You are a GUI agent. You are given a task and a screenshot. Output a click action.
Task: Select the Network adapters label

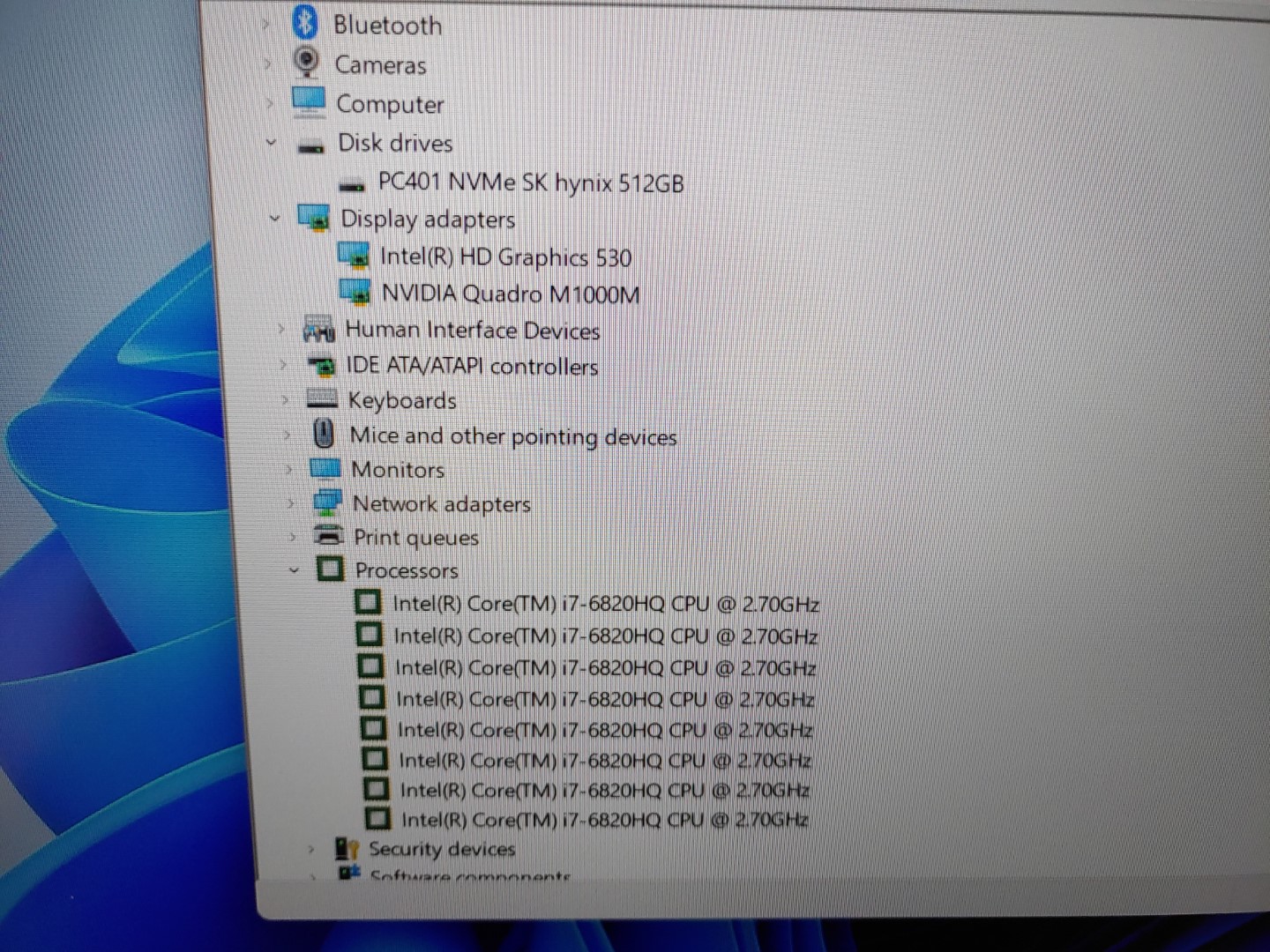pyautogui.click(x=441, y=504)
